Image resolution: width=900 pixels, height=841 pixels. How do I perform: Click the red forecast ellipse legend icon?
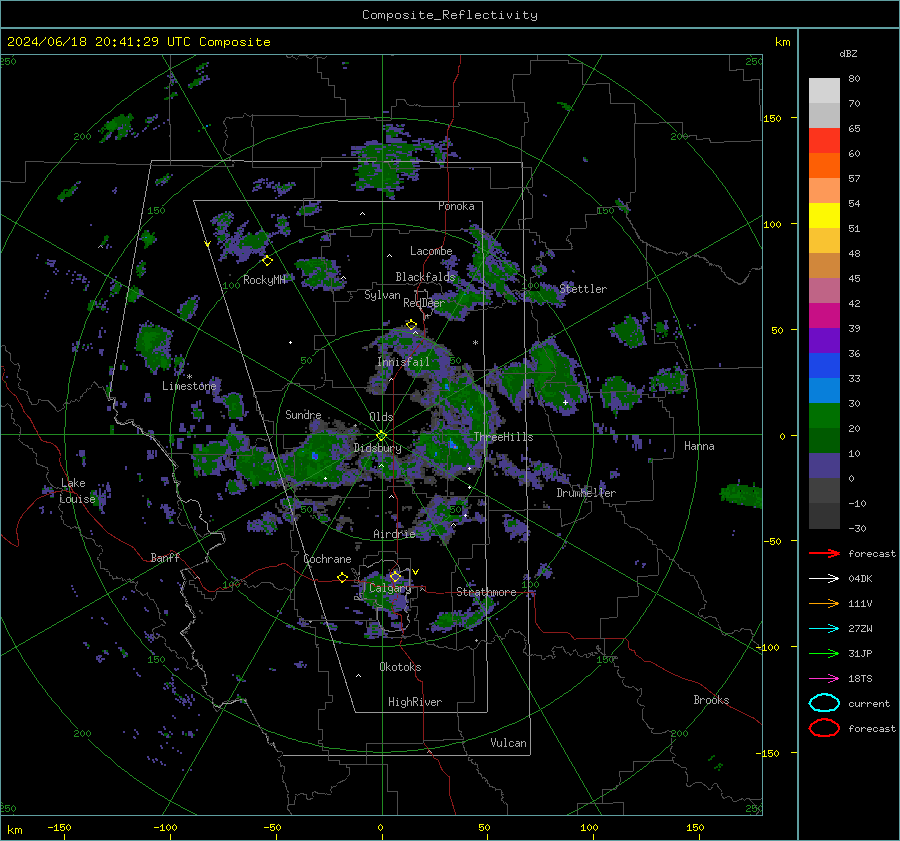pyautogui.click(x=824, y=728)
